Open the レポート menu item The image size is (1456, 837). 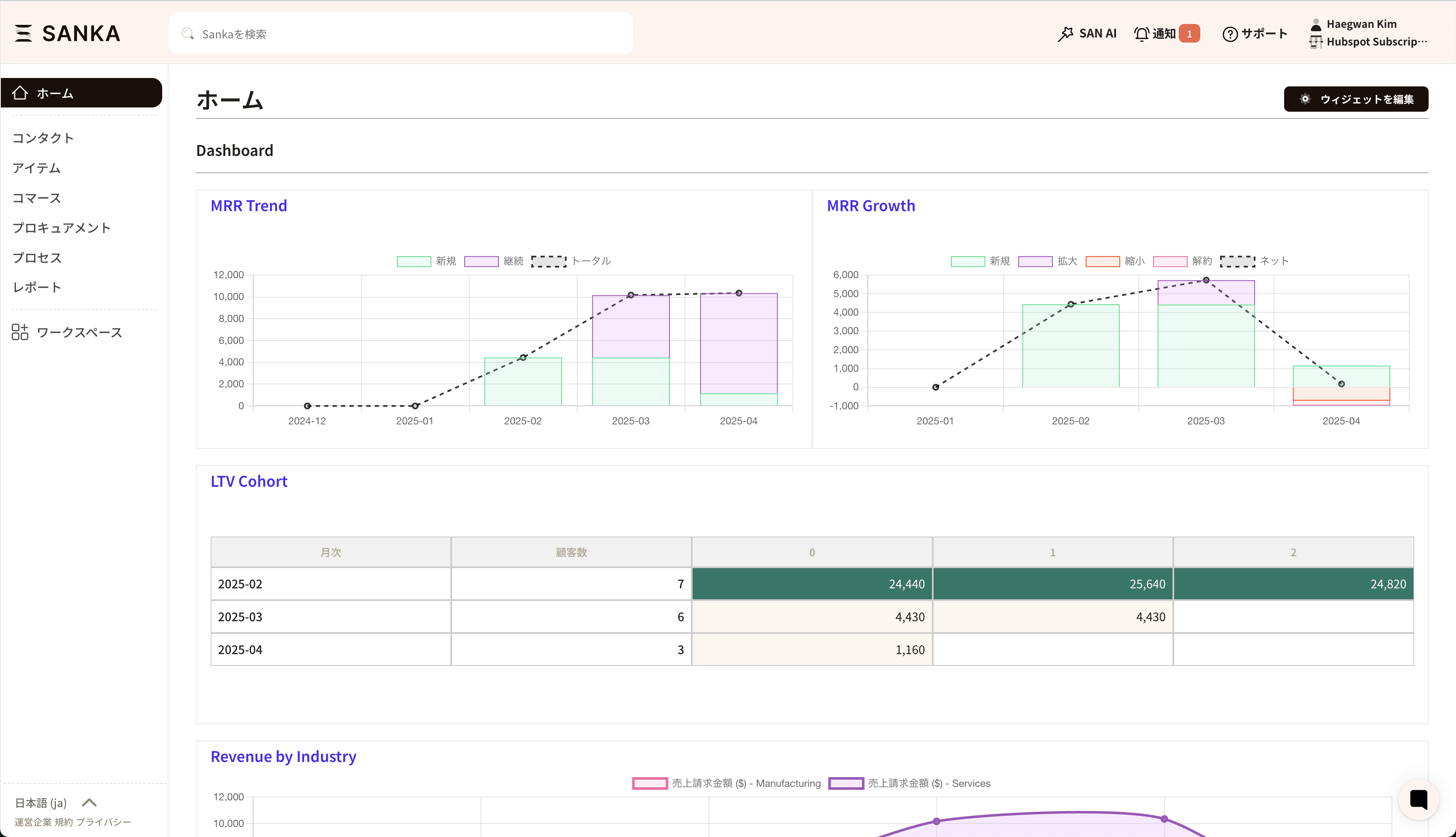point(37,287)
